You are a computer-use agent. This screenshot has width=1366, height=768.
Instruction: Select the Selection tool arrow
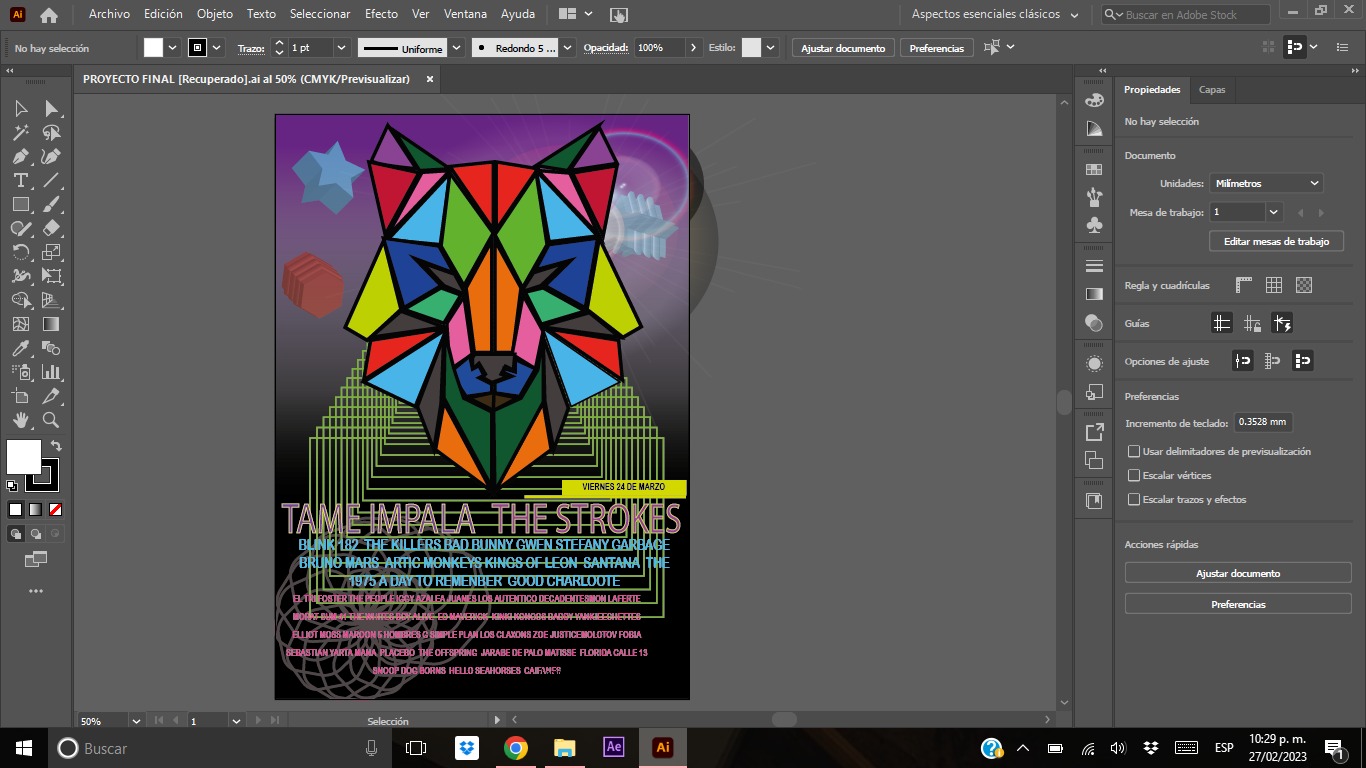point(20,108)
